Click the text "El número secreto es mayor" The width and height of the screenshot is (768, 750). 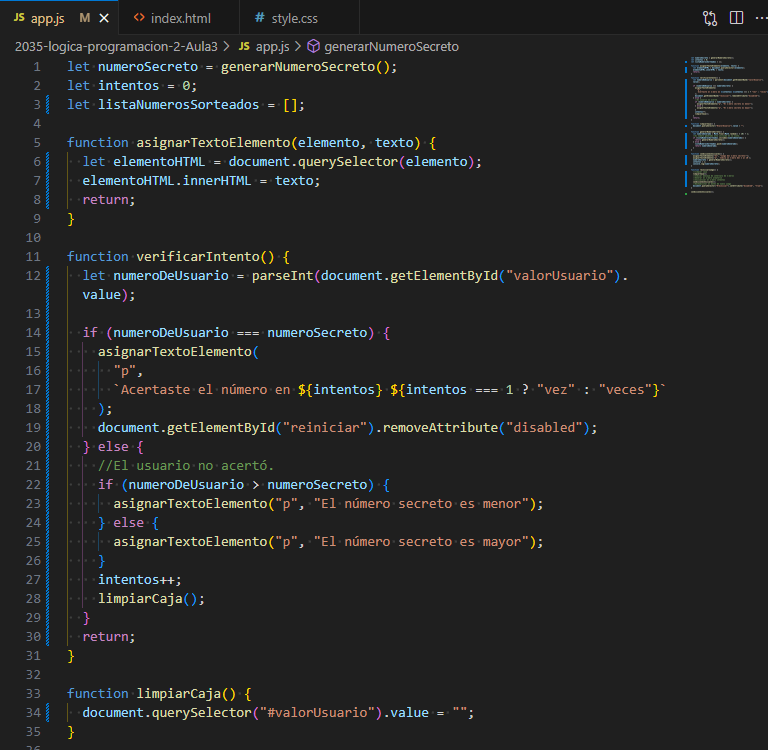point(421,542)
